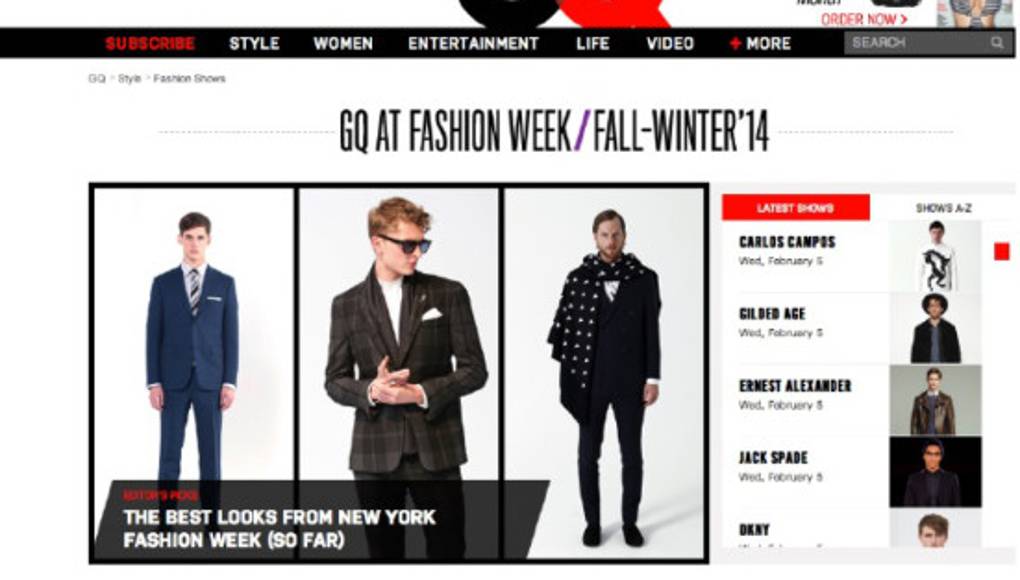The width and height of the screenshot is (1020, 580).
Task: Open the SUBSCRIBE link in navigation bar
Action: 150,44
